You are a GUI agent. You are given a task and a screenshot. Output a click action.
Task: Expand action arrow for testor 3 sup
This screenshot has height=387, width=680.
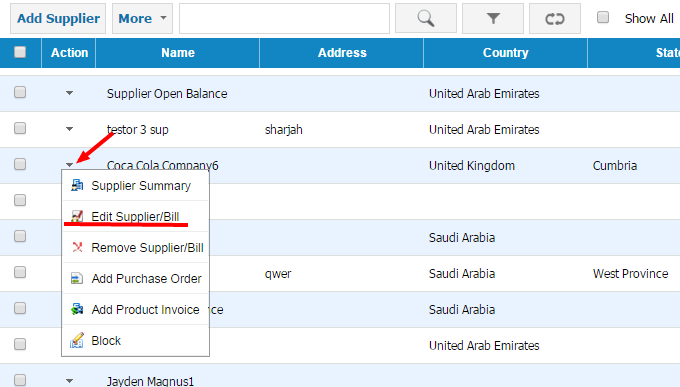tap(69, 129)
